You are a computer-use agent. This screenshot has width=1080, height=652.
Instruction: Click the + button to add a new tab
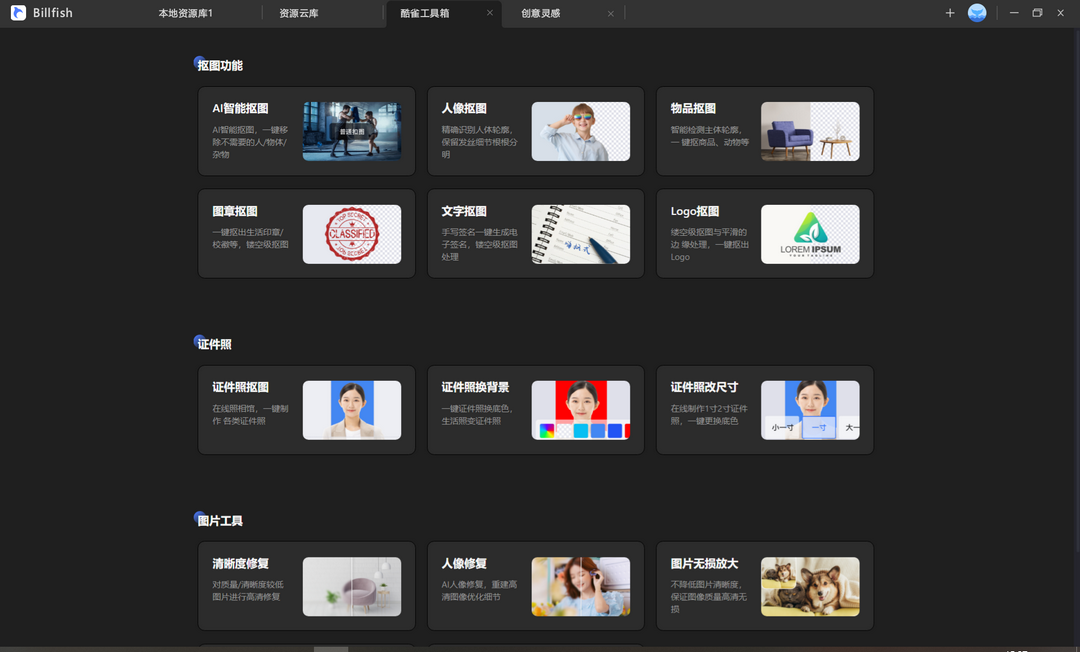click(949, 13)
